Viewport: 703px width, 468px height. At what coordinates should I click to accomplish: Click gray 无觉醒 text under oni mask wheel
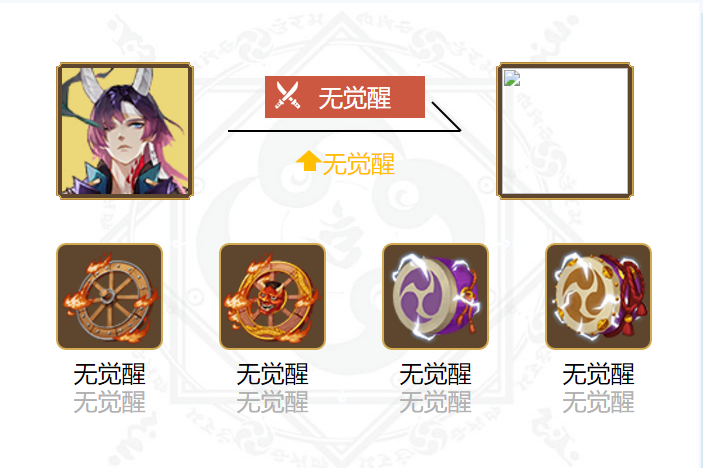[272, 402]
